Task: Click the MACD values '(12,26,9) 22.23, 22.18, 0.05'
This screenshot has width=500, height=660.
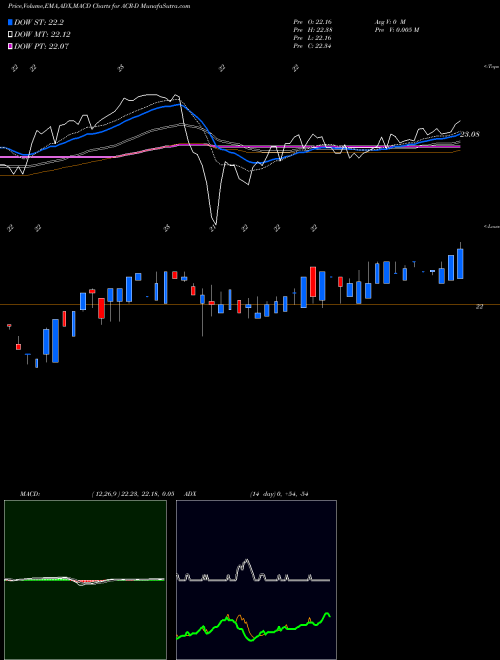Action: pyautogui.click(x=133, y=494)
